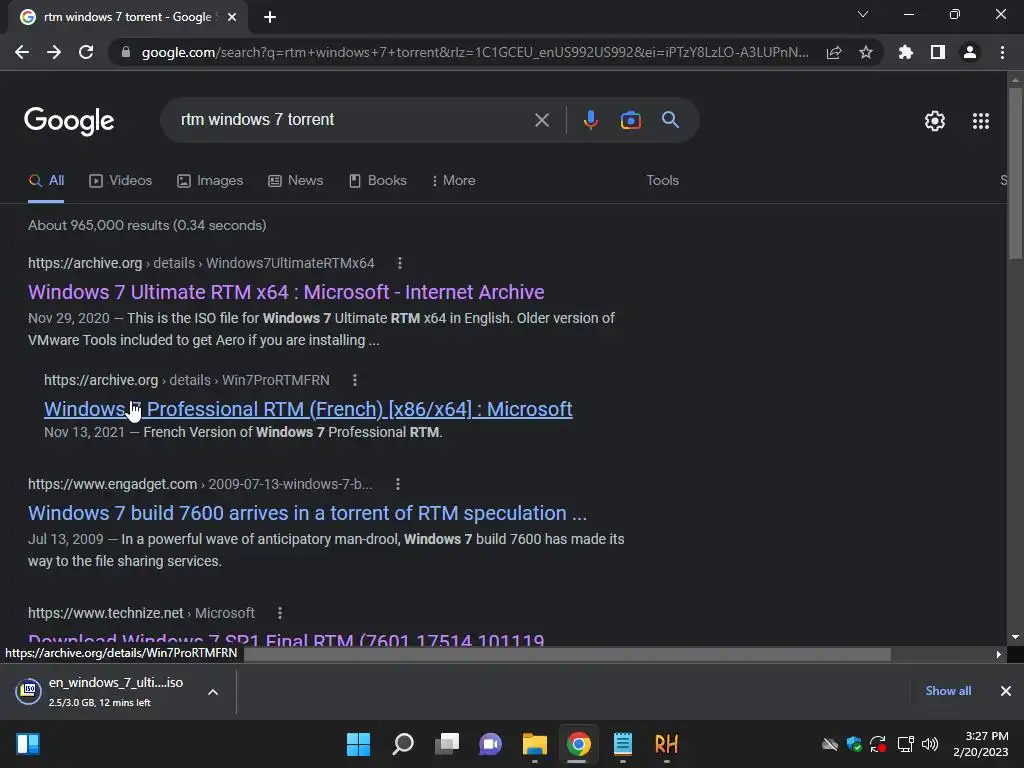Click the scroll right arrow of horizontal scrollbar

click(999, 654)
